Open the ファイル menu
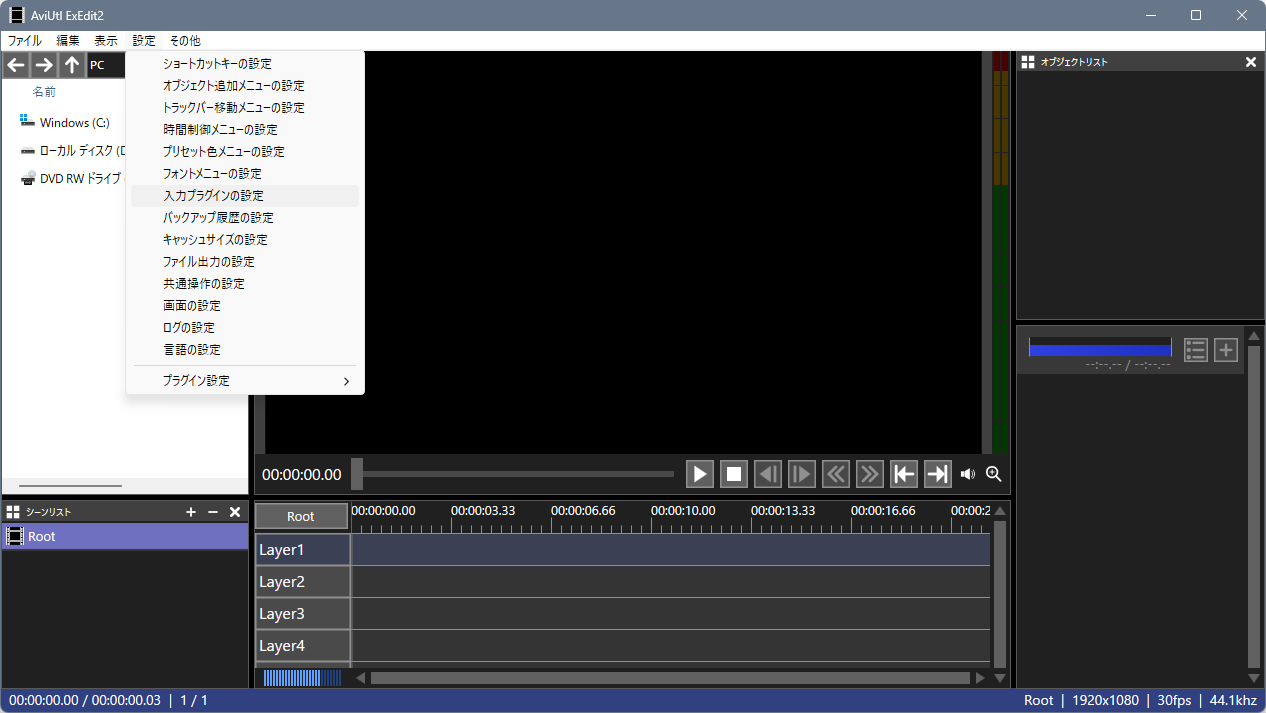Screen dimensions: 1266x713 (x=25, y=41)
